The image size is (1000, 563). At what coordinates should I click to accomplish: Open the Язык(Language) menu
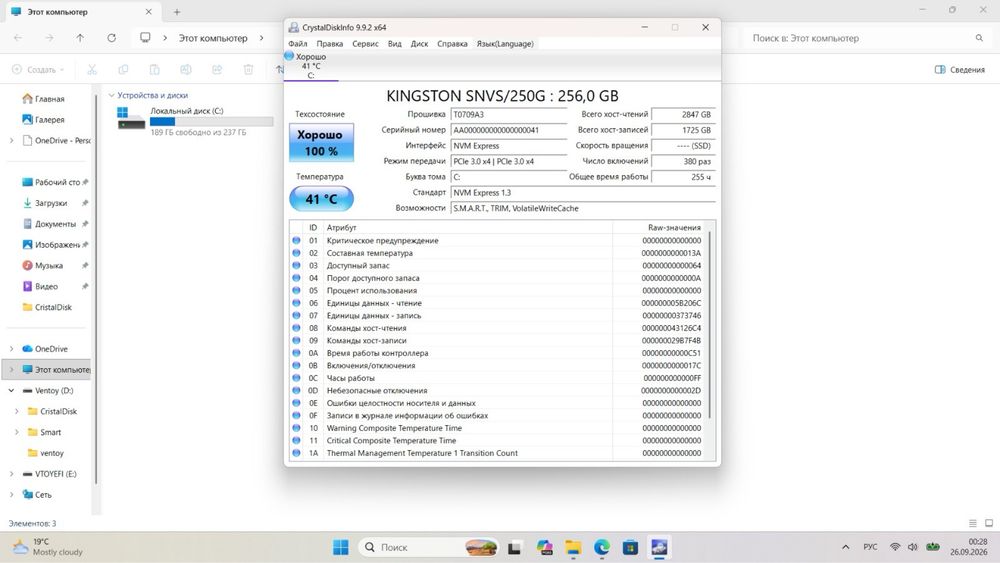point(505,44)
